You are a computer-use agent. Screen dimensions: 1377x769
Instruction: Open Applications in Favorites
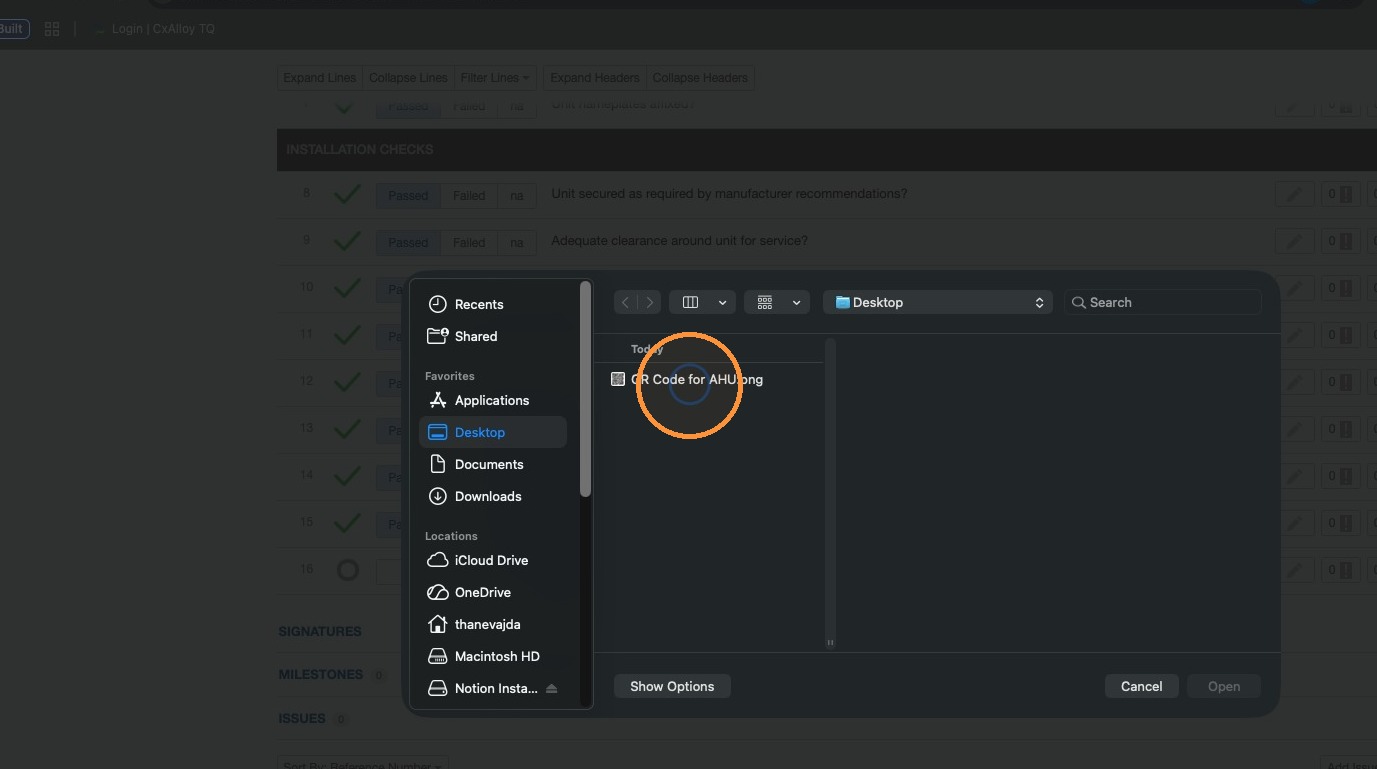(492, 400)
